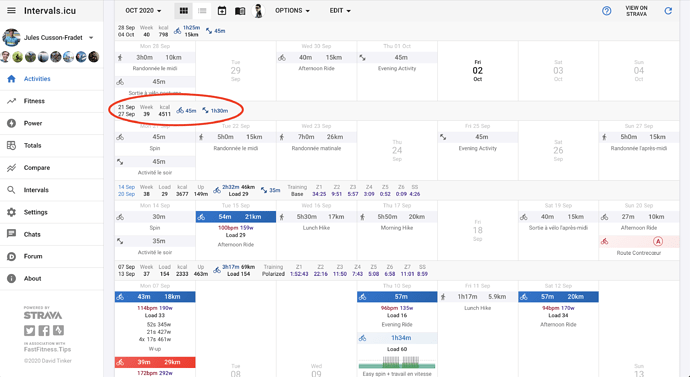This screenshot has height=377, width=690.
Task: Switch to calendar grid view
Action: pos(184,11)
